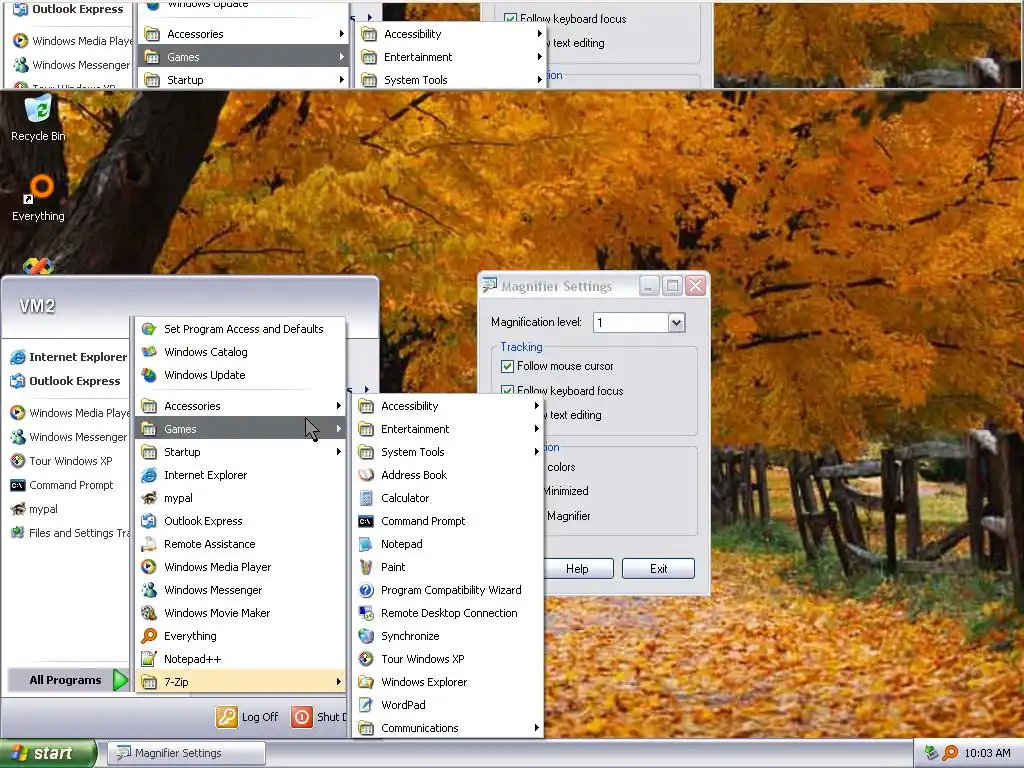Open Internet Explorer in All Programs list
This screenshot has width=1024, height=768.
[240, 475]
